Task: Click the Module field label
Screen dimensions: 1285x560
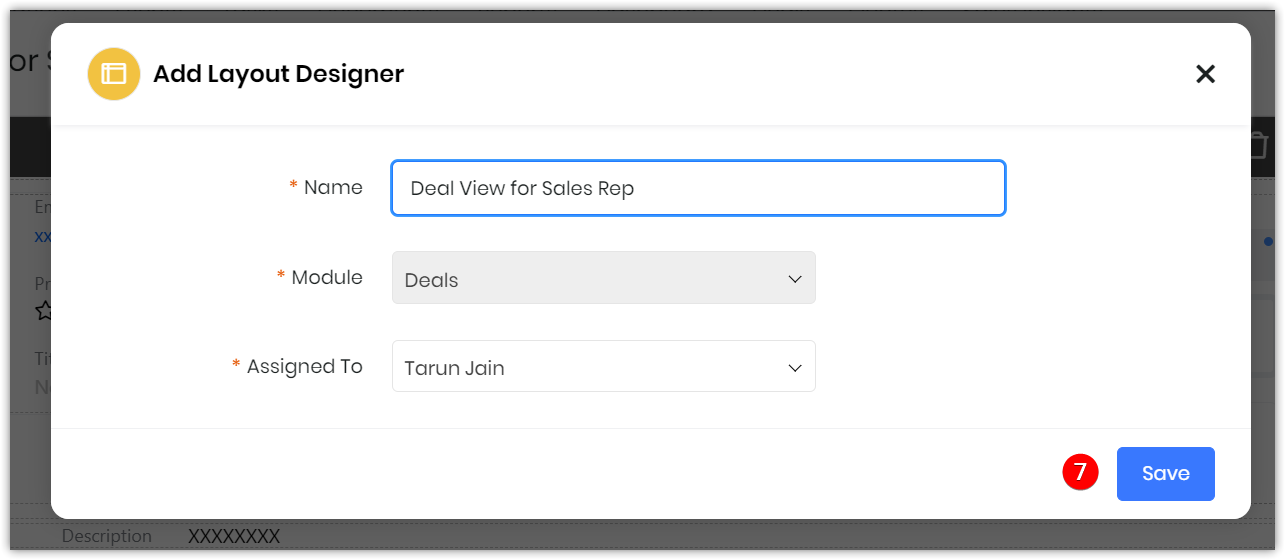Action: [x=327, y=277]
